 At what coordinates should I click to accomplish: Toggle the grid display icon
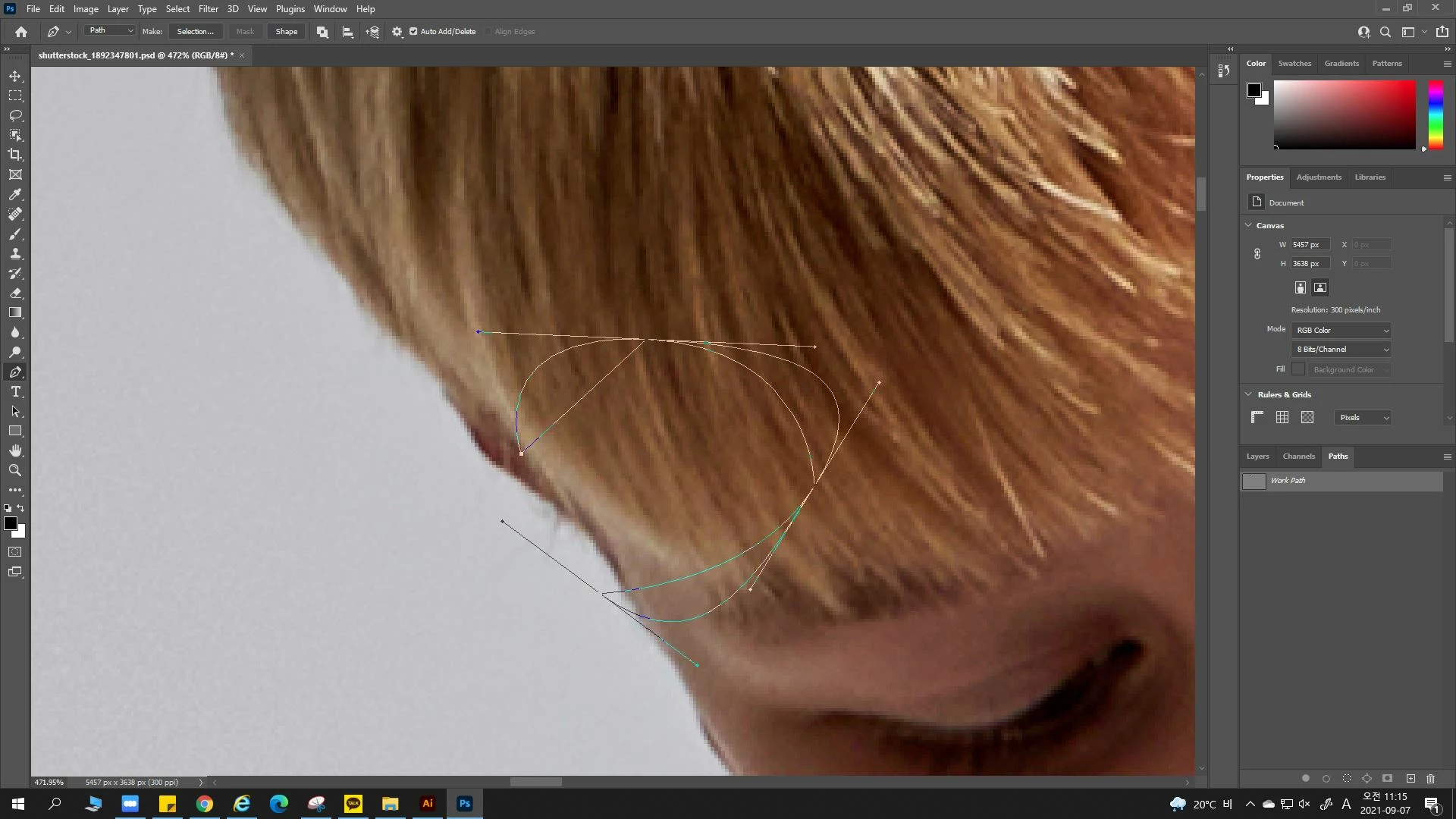coord(1282,417)
